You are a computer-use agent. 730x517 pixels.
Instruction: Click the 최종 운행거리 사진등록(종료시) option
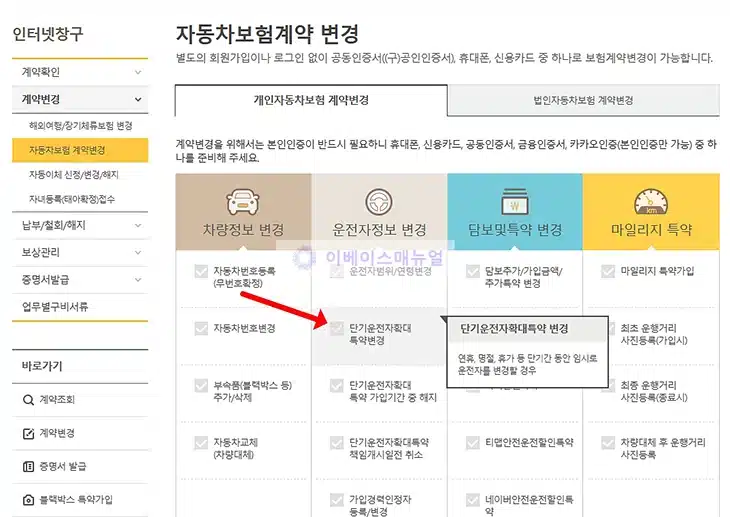click(x=654, y=391)
